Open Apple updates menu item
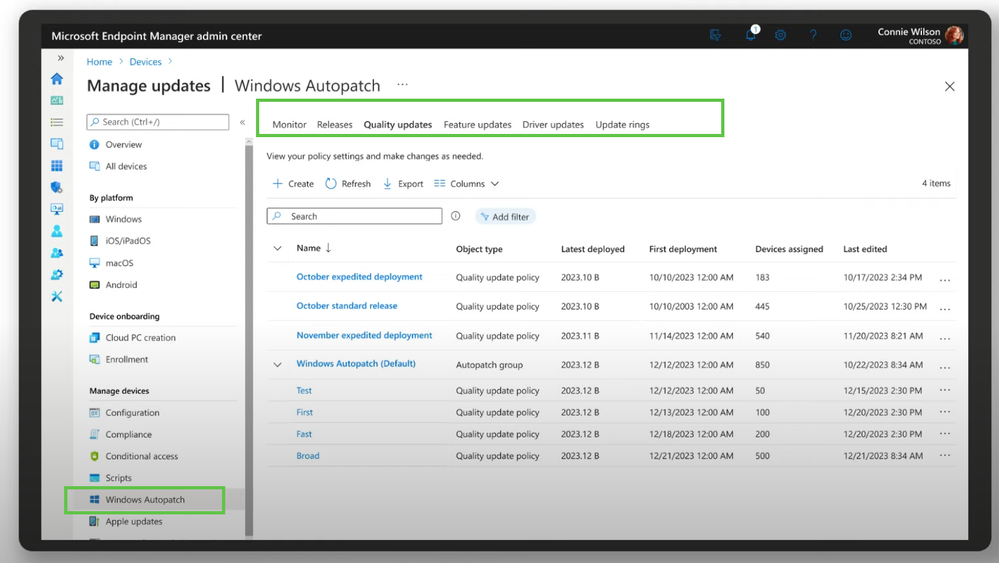The height and width of the screenshot is (563, 999). click(x=134, y=521)
